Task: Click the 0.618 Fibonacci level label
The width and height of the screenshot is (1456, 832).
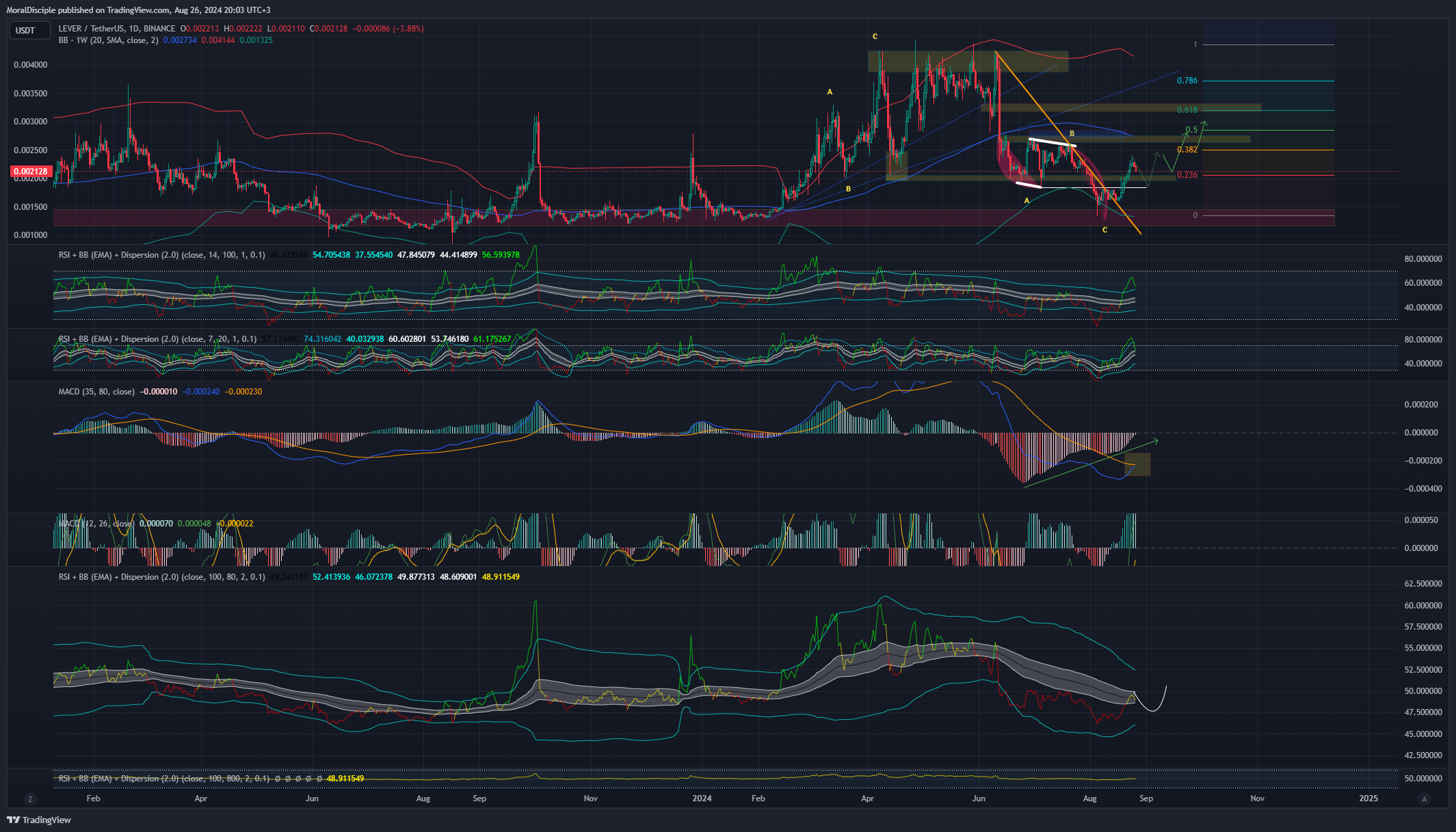Action: 1187,110
